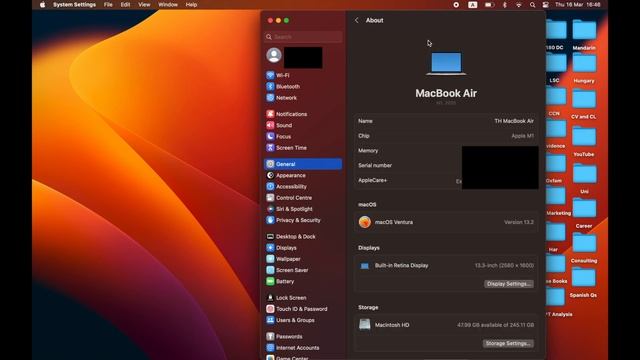Open the Apple menu
This screenshot has width=640, height=360.
pyautogui.click(x=42, y=5)
